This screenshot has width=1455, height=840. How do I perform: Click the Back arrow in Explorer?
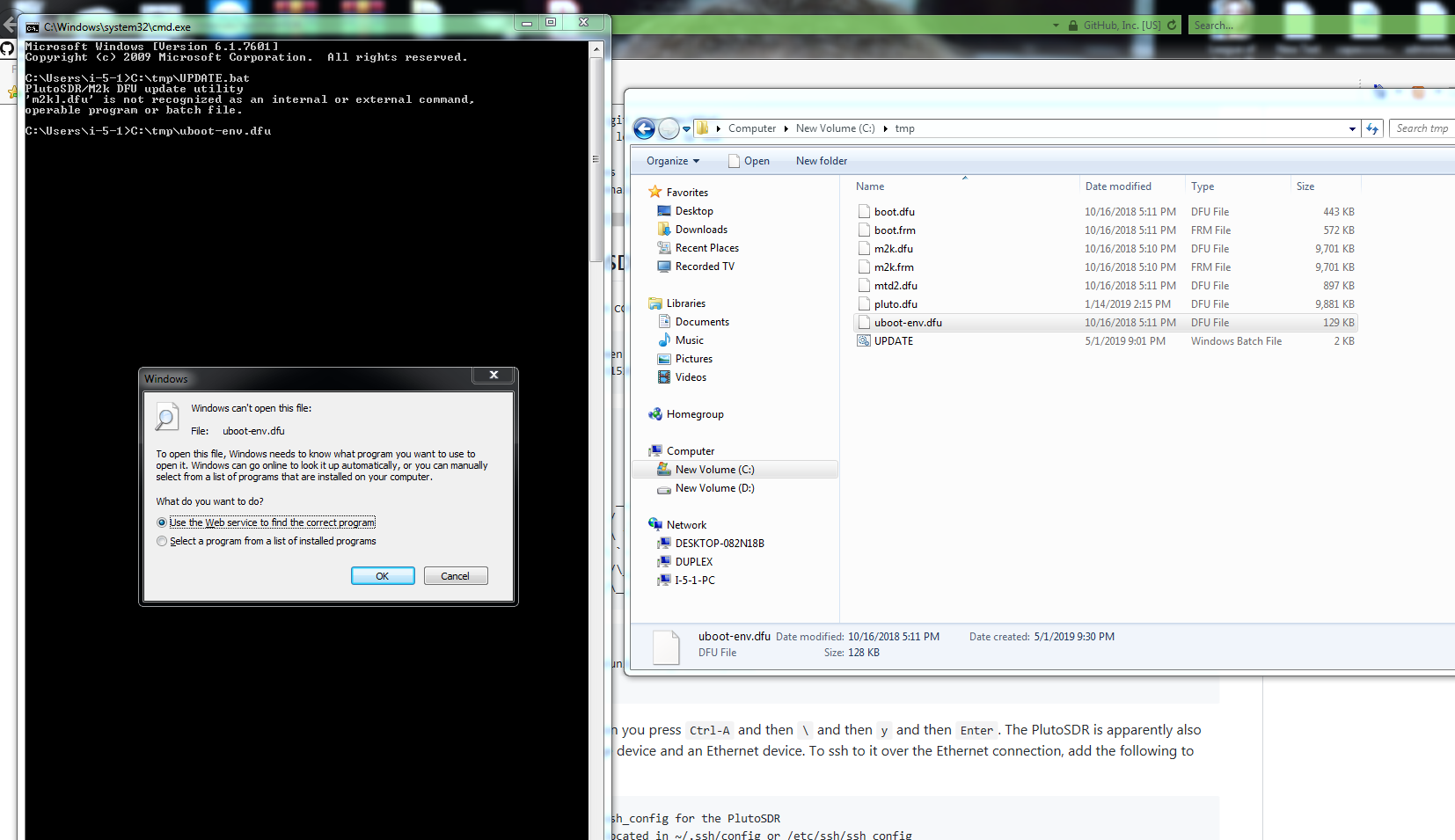(x=644, y=129)
